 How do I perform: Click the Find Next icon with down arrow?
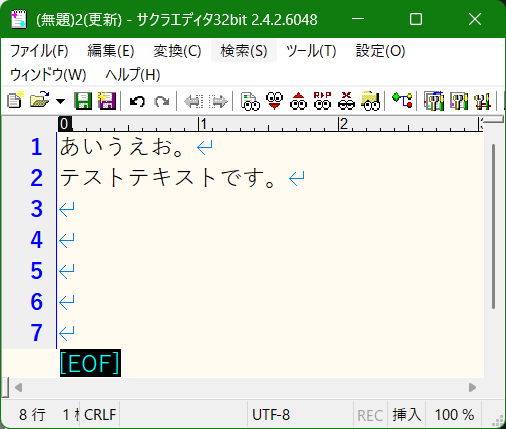[274, 101]
